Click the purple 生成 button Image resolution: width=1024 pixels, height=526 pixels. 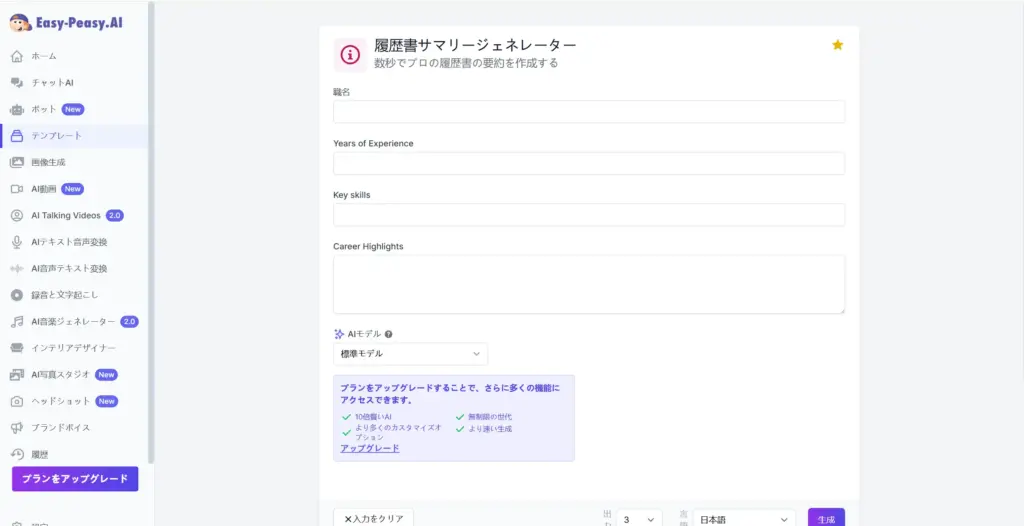[826, 518]
